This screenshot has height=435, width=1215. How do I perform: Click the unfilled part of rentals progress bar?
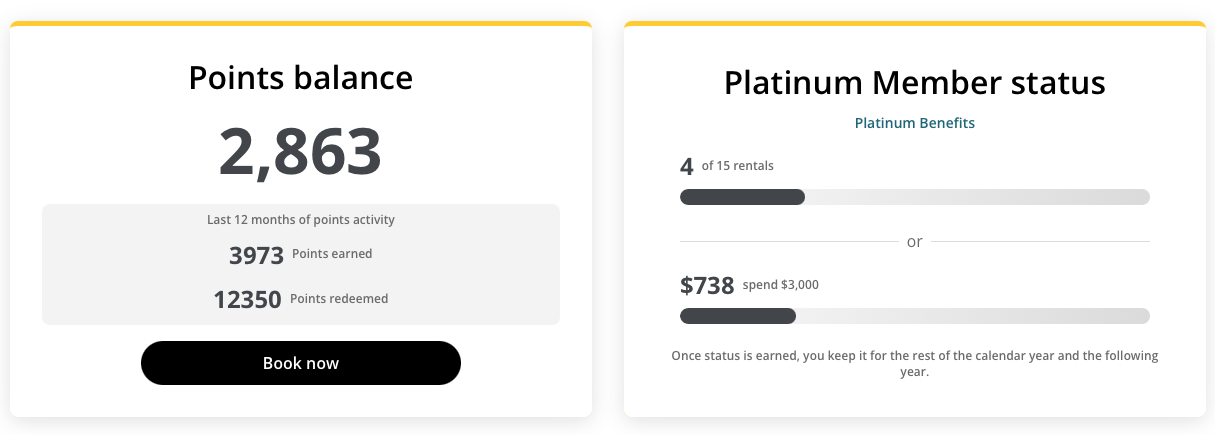coord(977,197)
